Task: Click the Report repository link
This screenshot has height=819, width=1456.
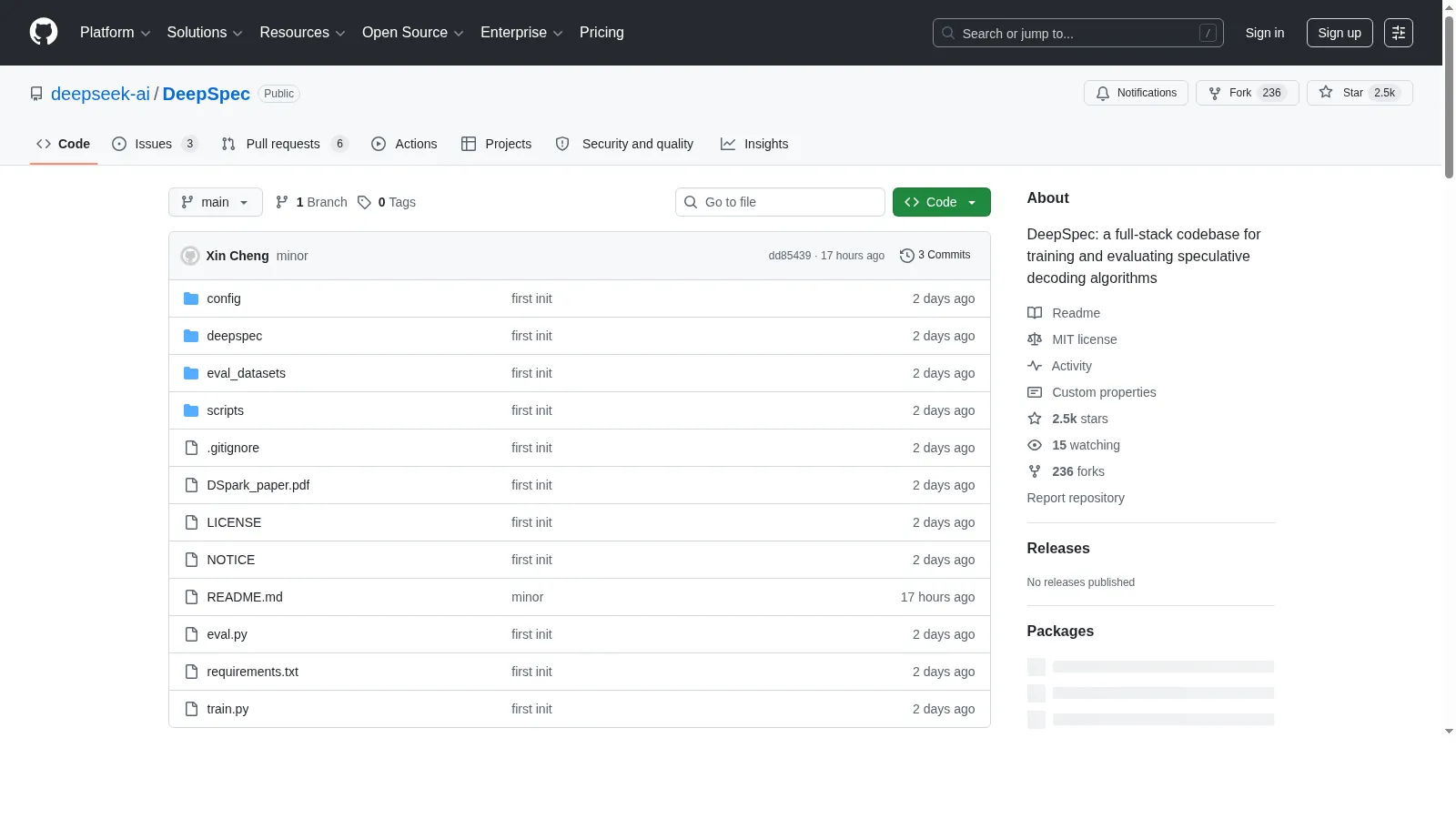Action: [1076, 498]
